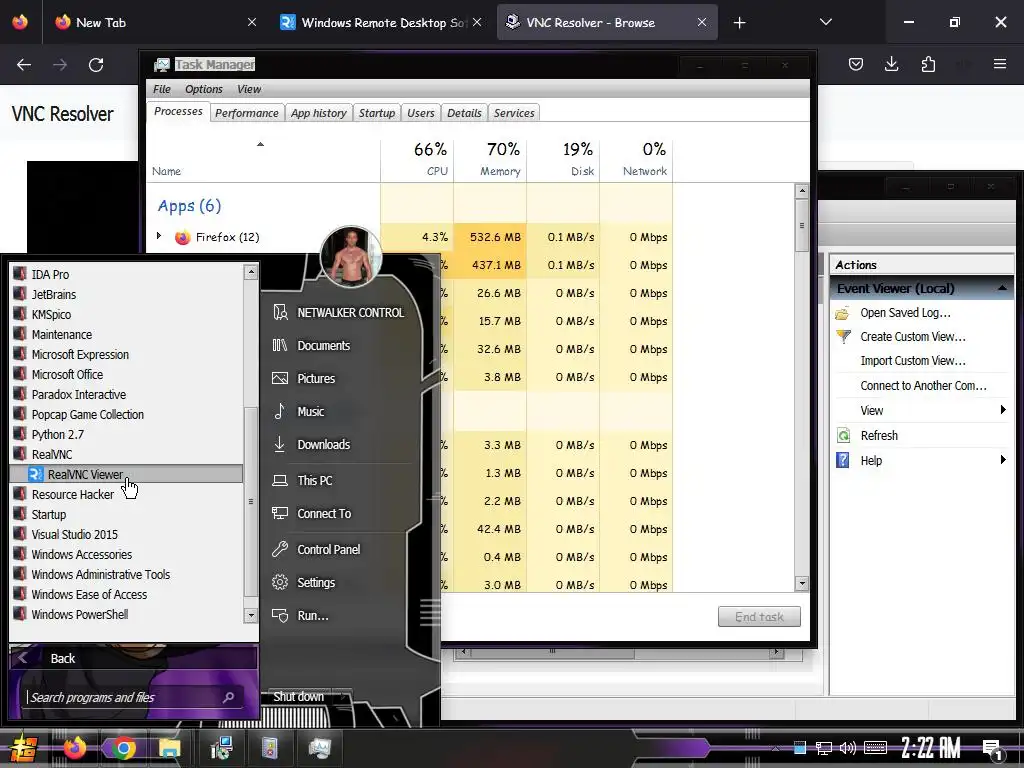The height and width of the screenshot is (768, 1024).
Task: Click the Shut down button
Action: click(298, 696)
